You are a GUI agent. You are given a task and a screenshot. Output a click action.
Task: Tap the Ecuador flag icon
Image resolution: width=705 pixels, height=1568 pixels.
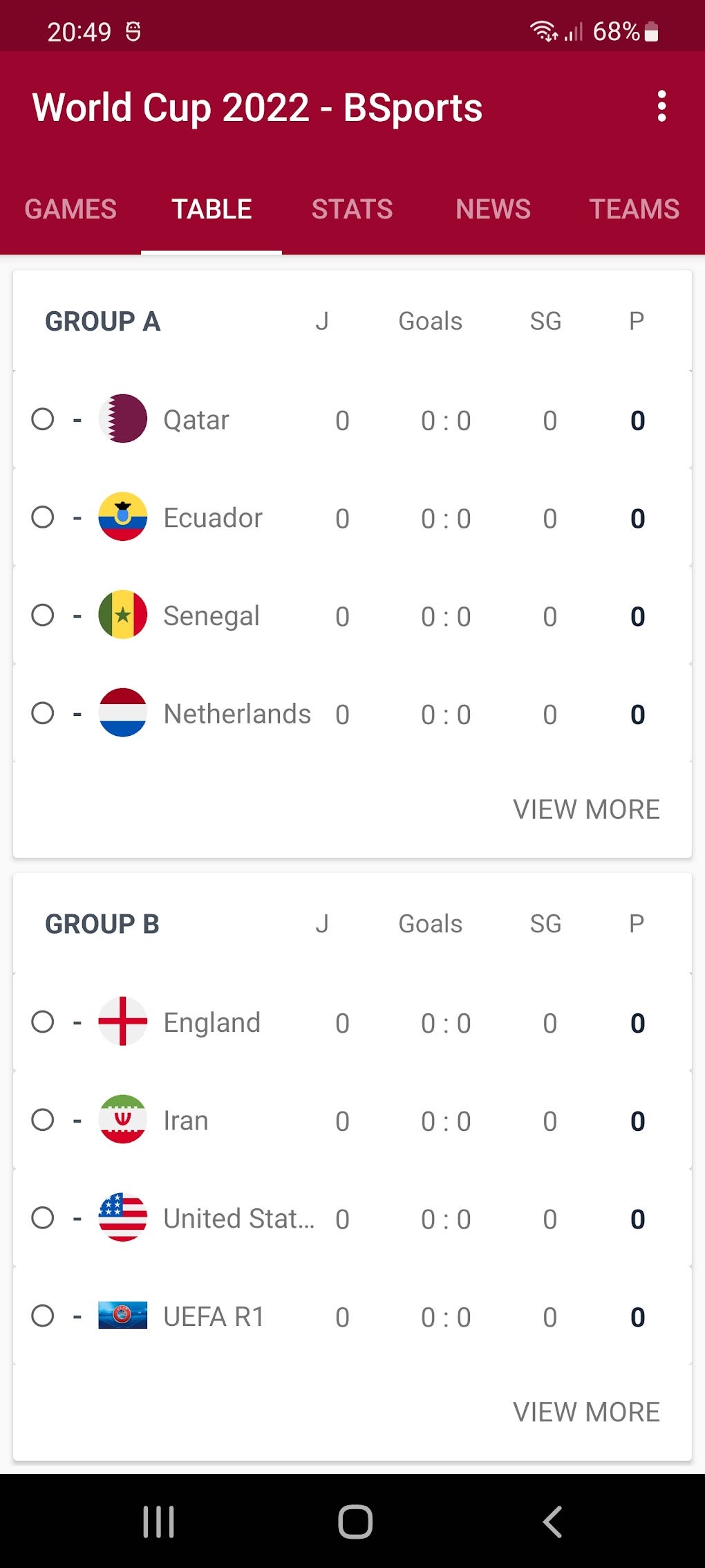pos(123,517)
